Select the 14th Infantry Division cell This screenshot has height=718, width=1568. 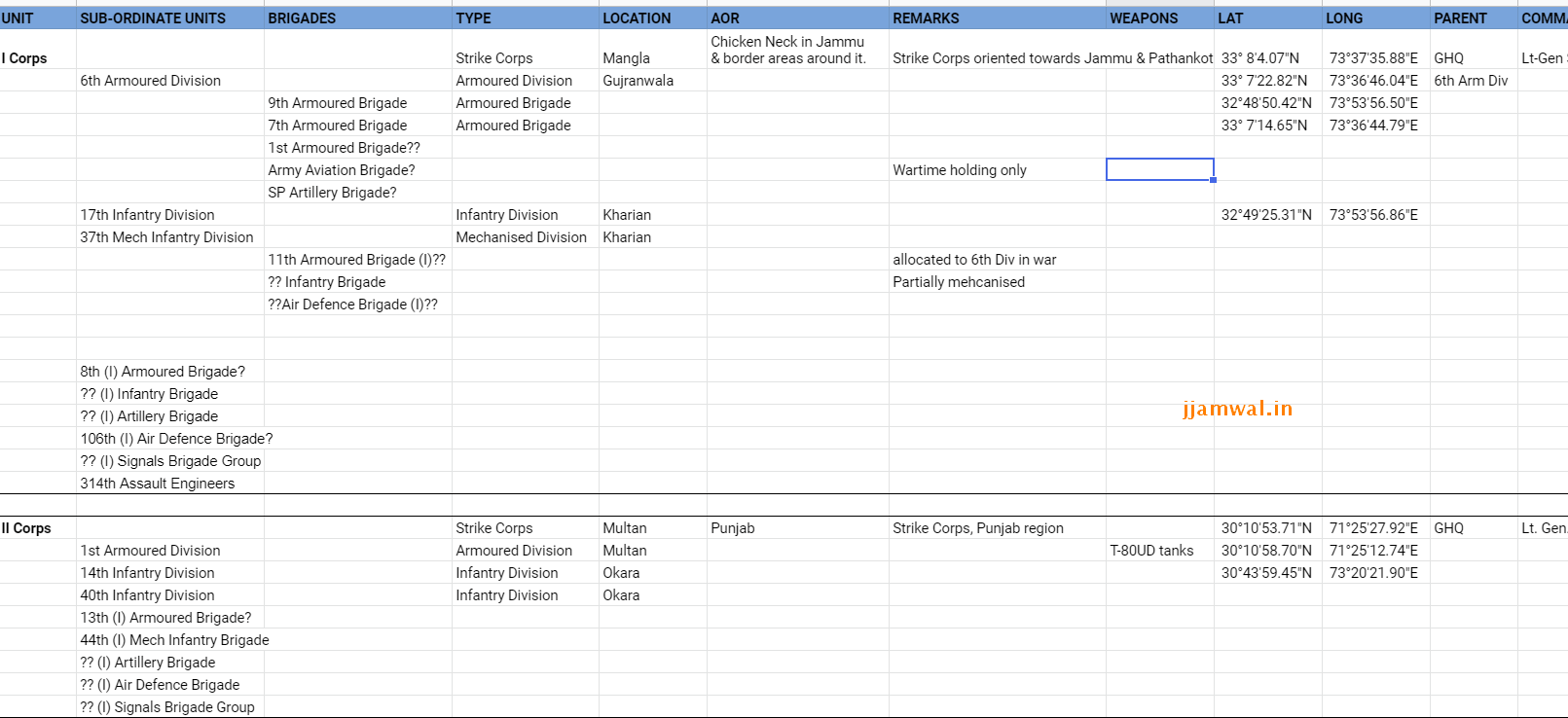point(170,573)
